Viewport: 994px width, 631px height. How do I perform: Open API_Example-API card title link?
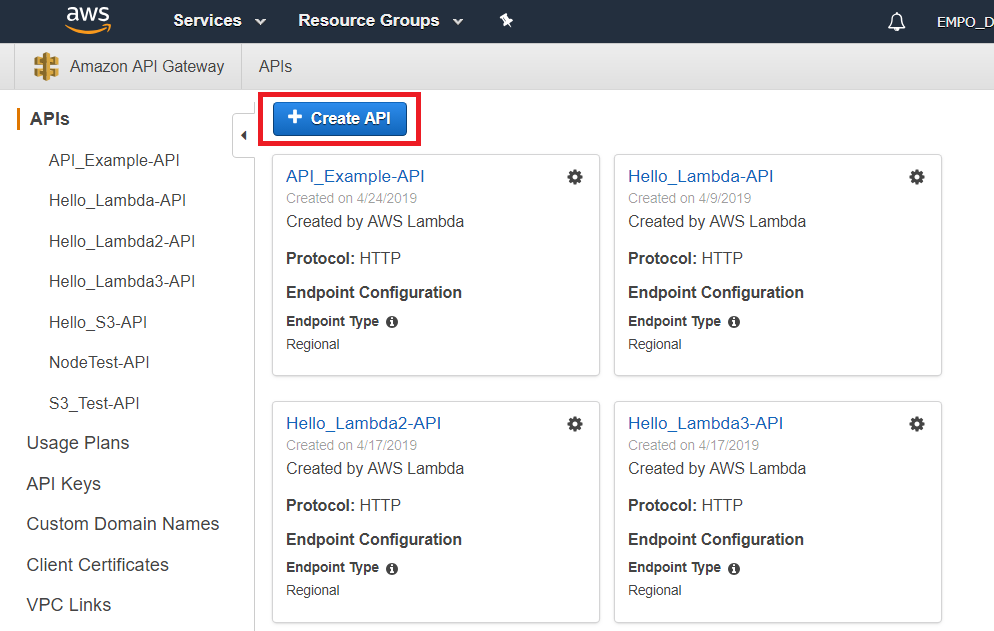355,176
